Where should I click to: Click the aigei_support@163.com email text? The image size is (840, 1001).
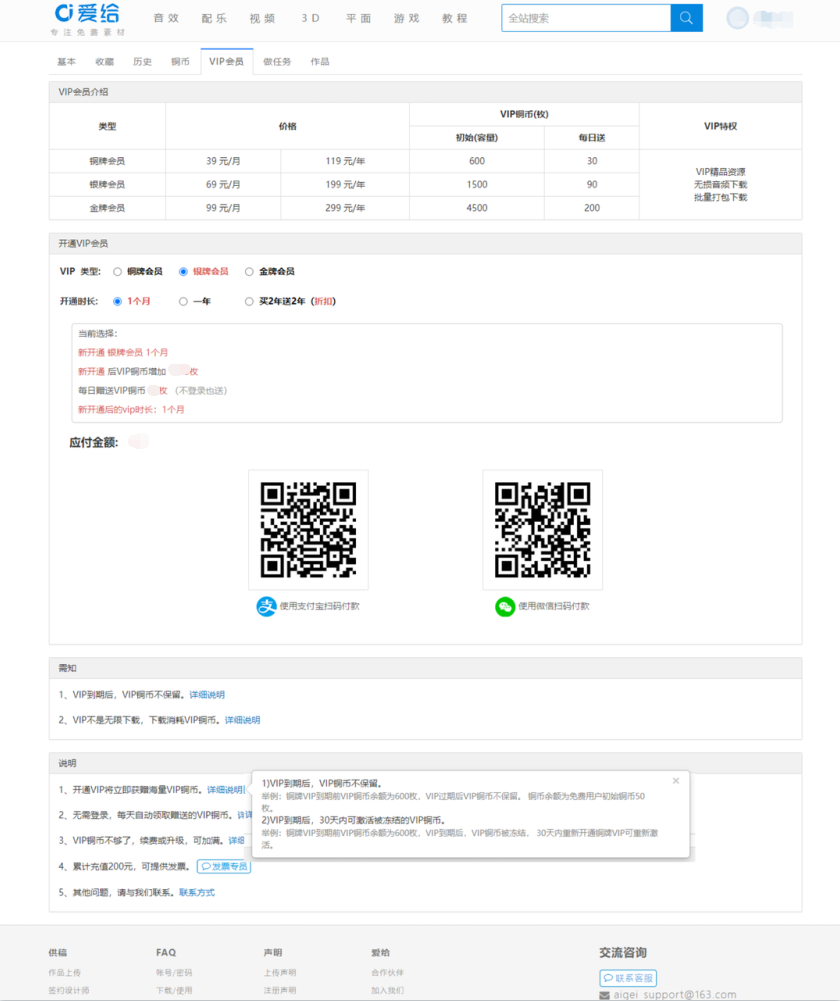675,995
